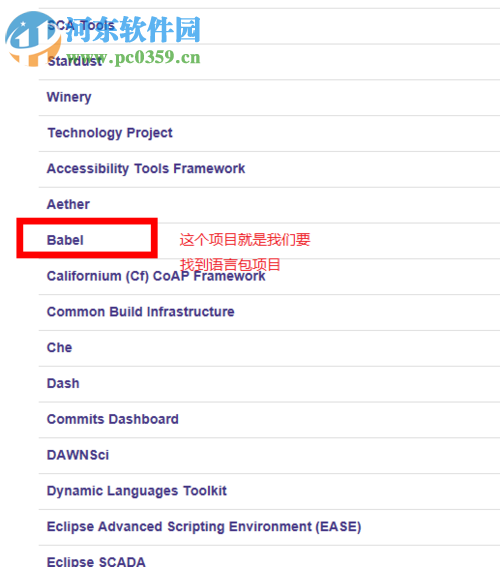Click the Eclipse SCADA project link
This screenshot has height=567, width=500.
(x=96, y=562)
